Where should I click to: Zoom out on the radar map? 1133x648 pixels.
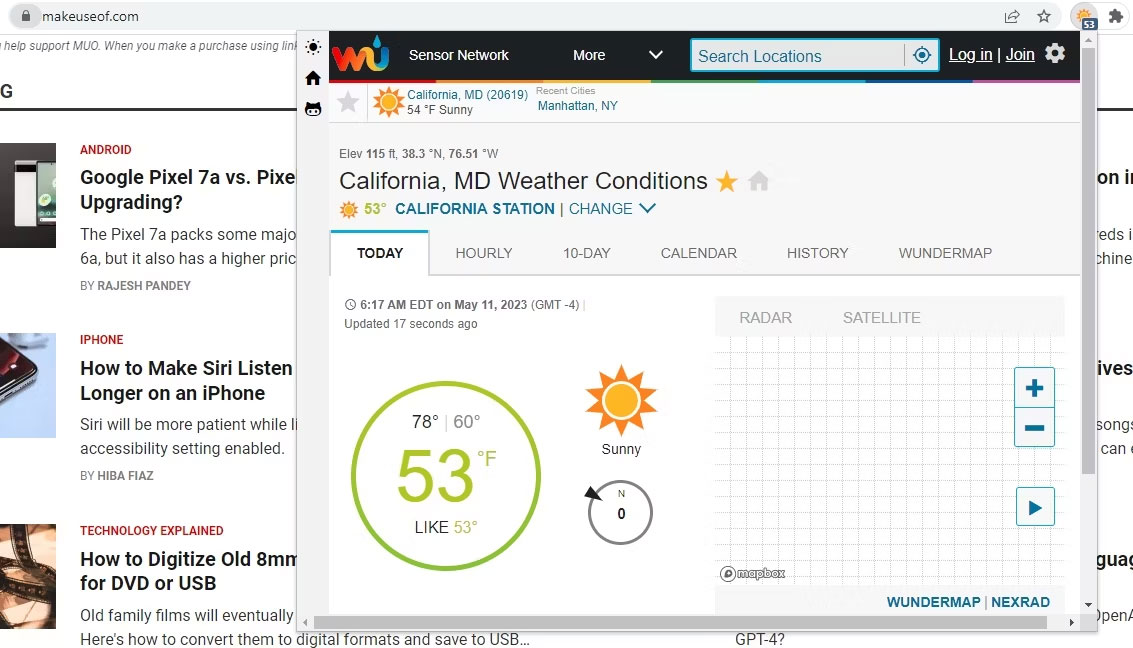pyautogui.click(x=1034, y=428)
